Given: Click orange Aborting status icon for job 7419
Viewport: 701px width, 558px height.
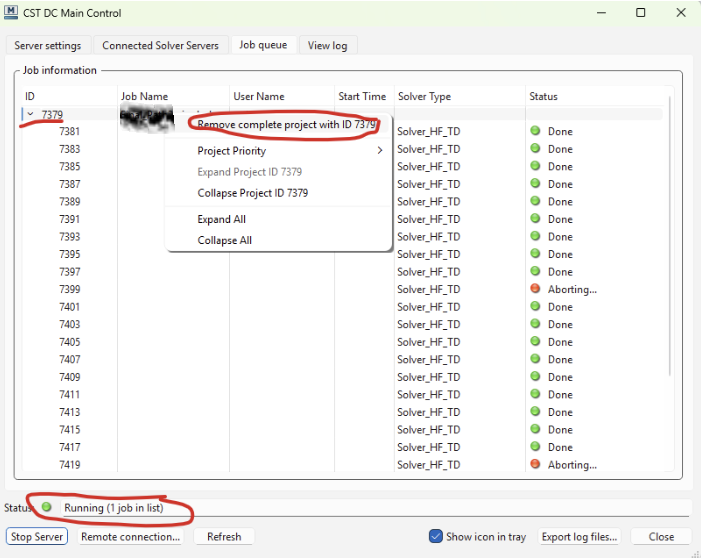Looking at the screenshot, I should tap(535, 465).
